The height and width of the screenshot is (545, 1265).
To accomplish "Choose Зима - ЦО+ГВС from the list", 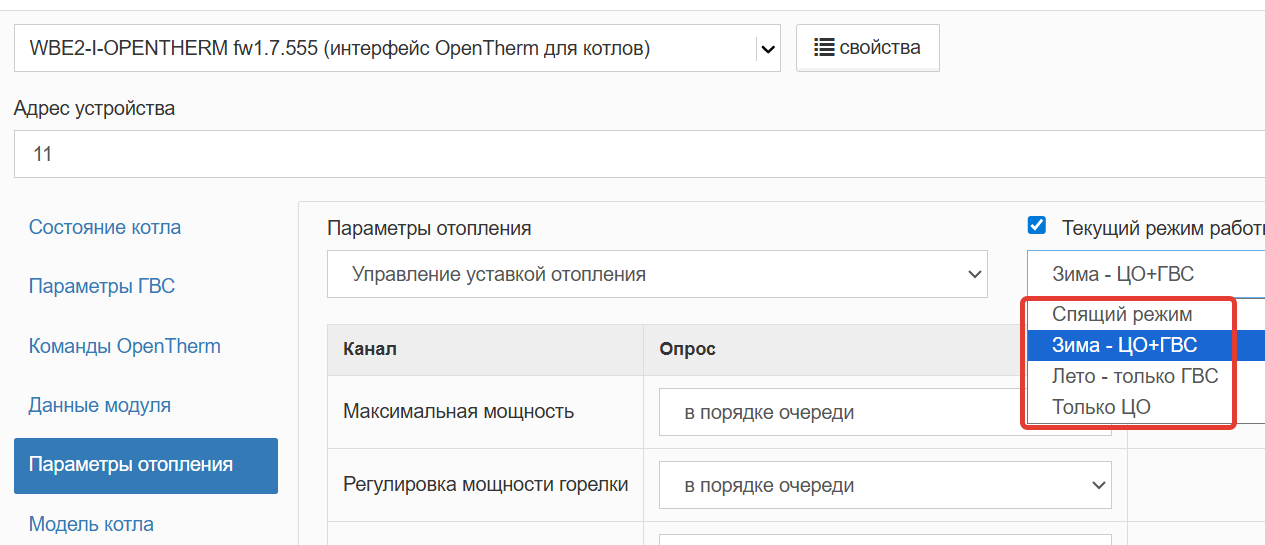I will pos(1124,345).
